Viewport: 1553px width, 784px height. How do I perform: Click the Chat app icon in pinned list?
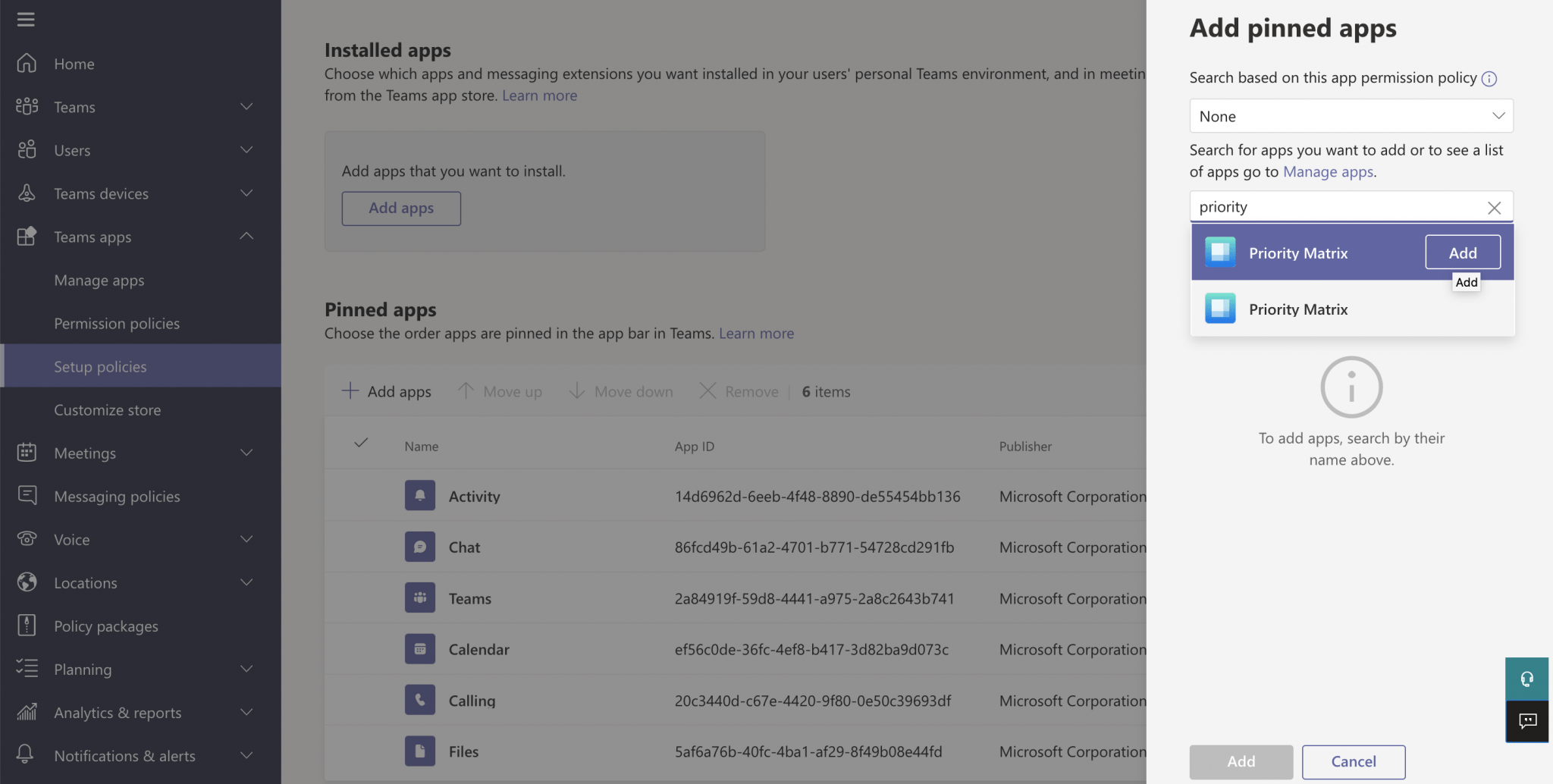coord(419,546)
